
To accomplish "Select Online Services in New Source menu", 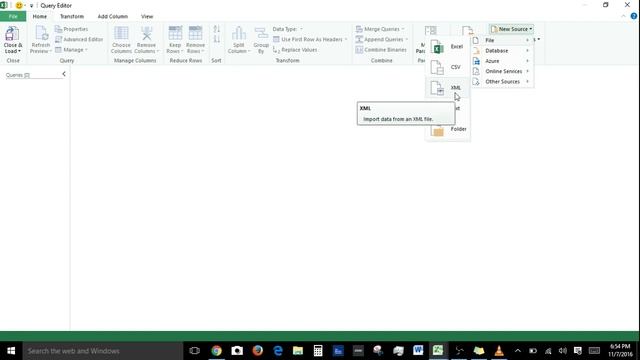I will [502, 71].
